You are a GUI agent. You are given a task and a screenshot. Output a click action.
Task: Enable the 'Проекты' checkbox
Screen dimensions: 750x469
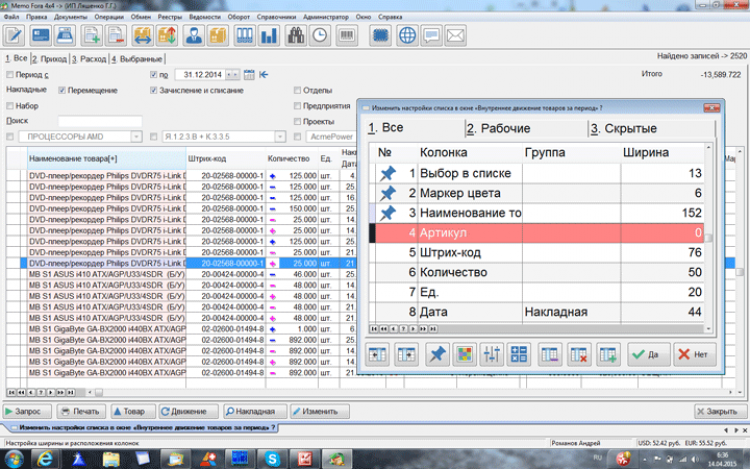[298, 121]
